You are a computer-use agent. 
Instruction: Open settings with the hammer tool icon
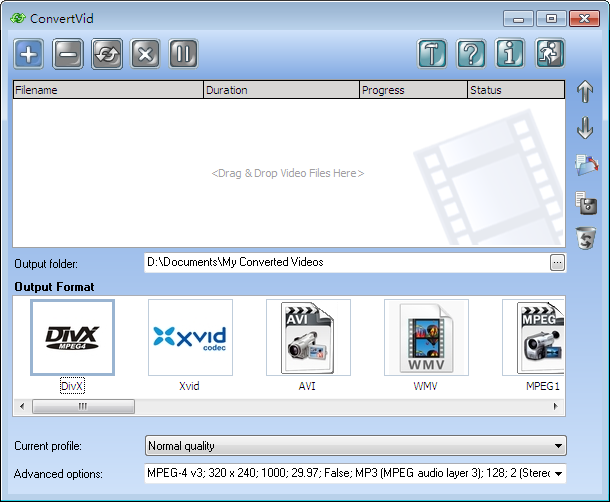[432, 54]
